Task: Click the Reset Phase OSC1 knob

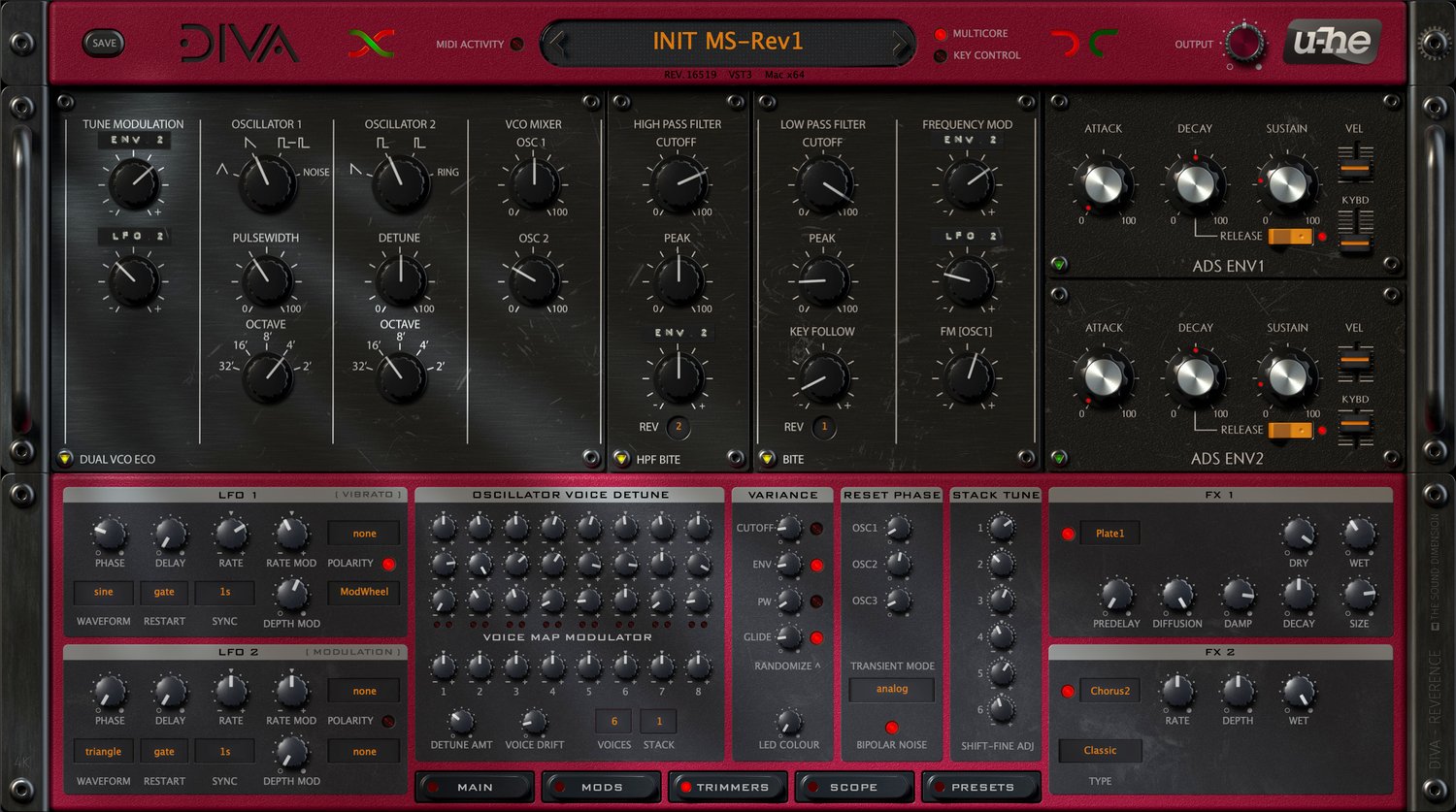Action: coord(899,529)
